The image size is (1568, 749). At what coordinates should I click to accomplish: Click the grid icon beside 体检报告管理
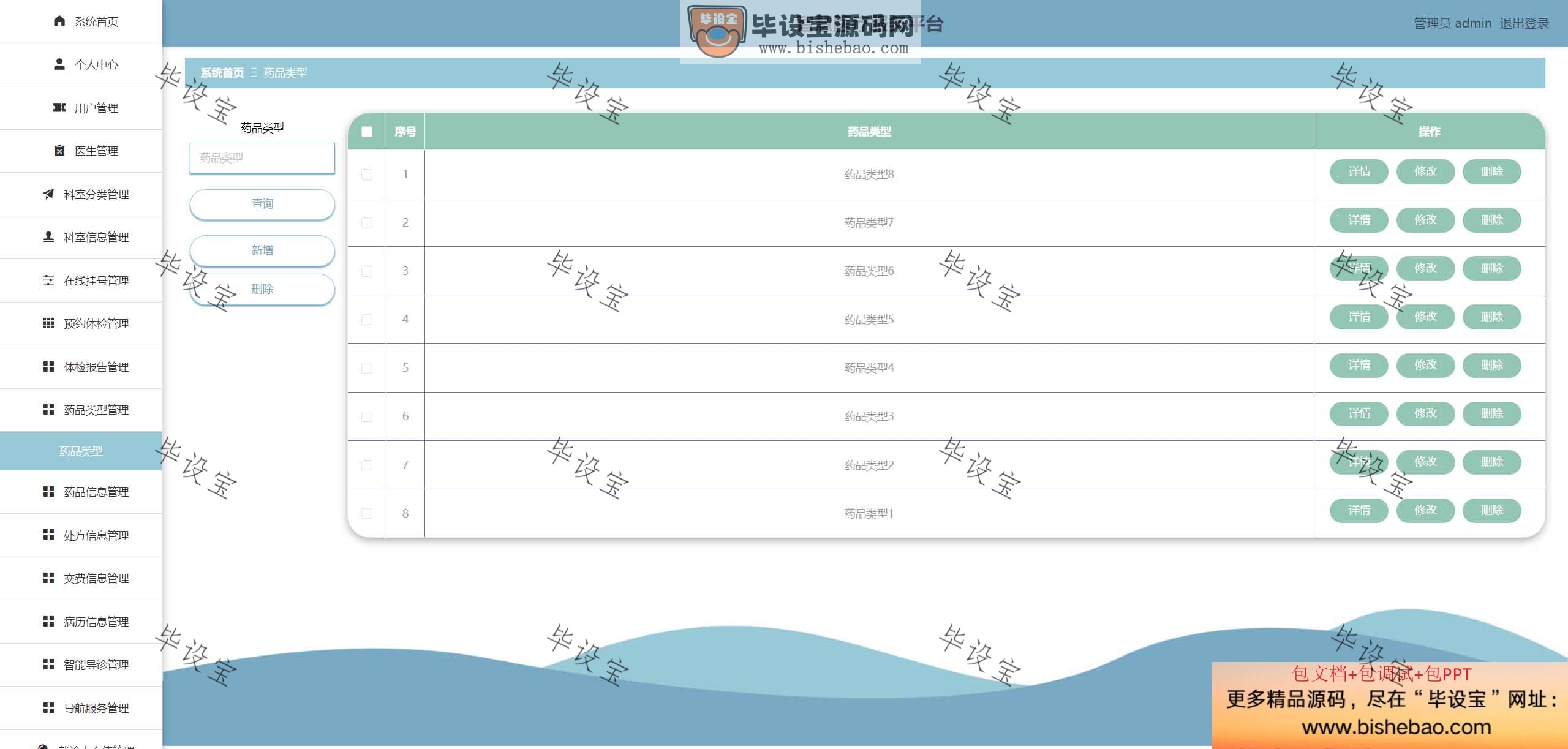(x=48, y=367)
